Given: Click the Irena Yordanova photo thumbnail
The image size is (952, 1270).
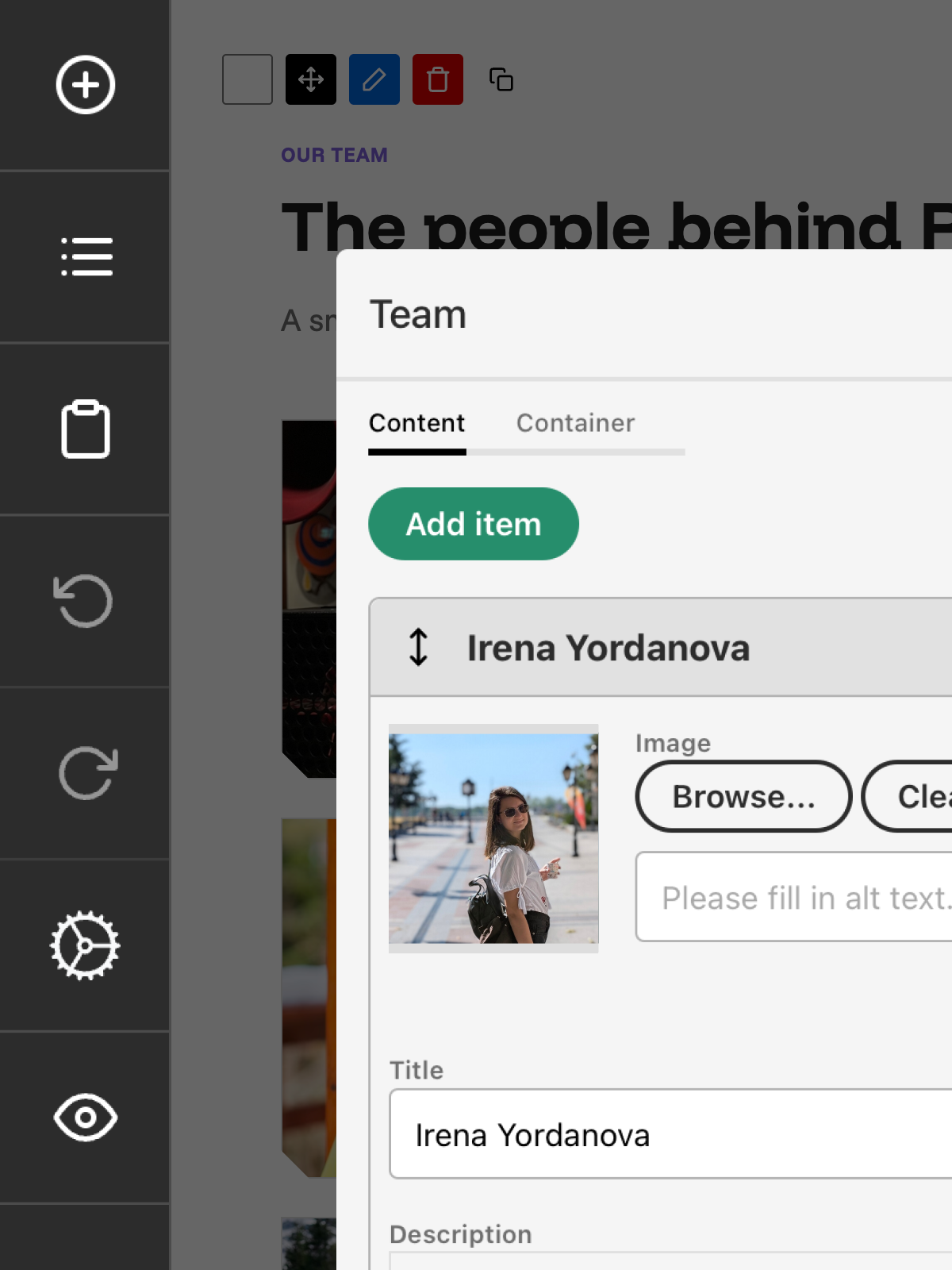Looking at the screenshot, I should click(493, 838).
